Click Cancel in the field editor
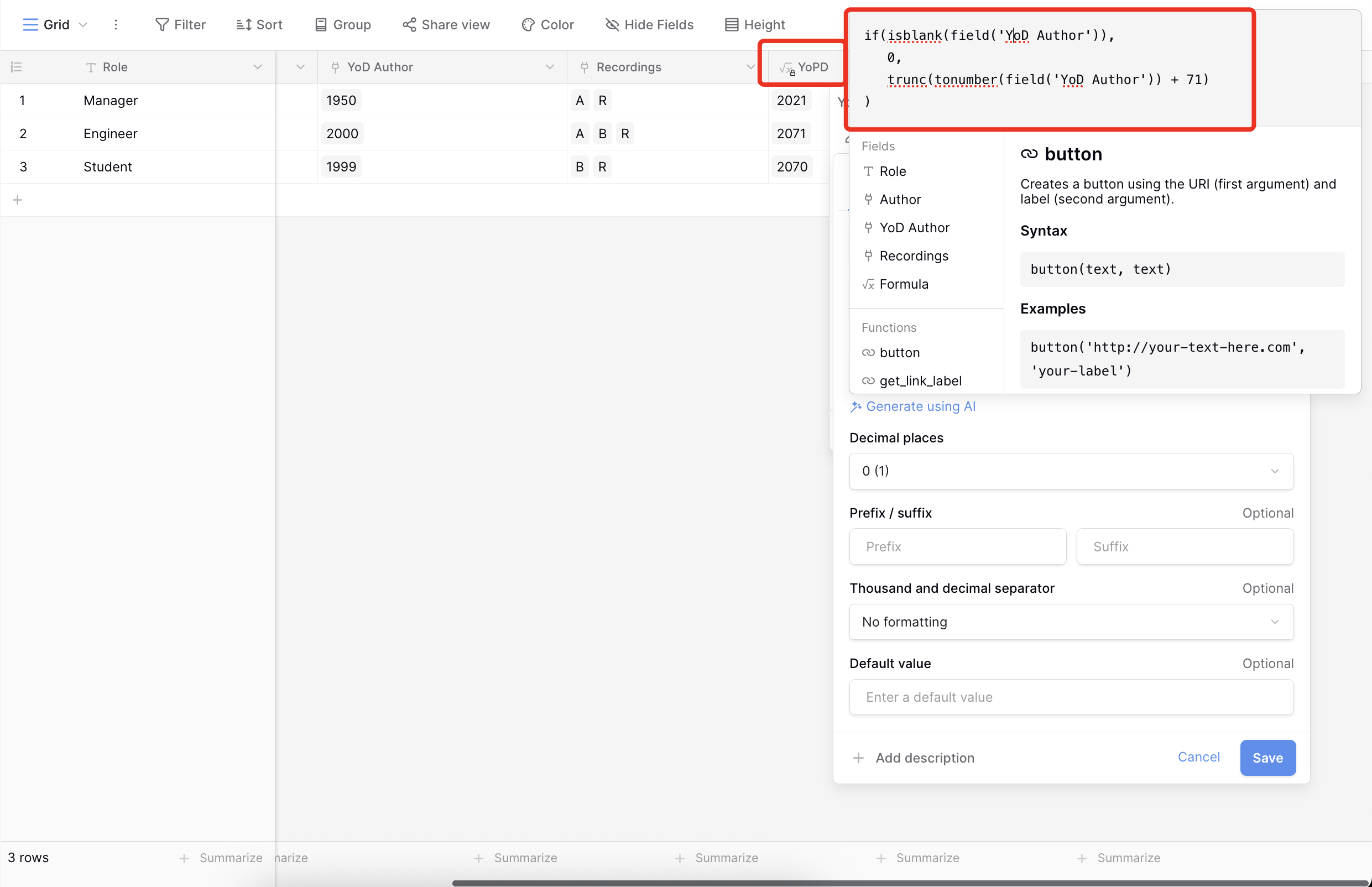1372x887 pixels. (x=1198, y=757)
